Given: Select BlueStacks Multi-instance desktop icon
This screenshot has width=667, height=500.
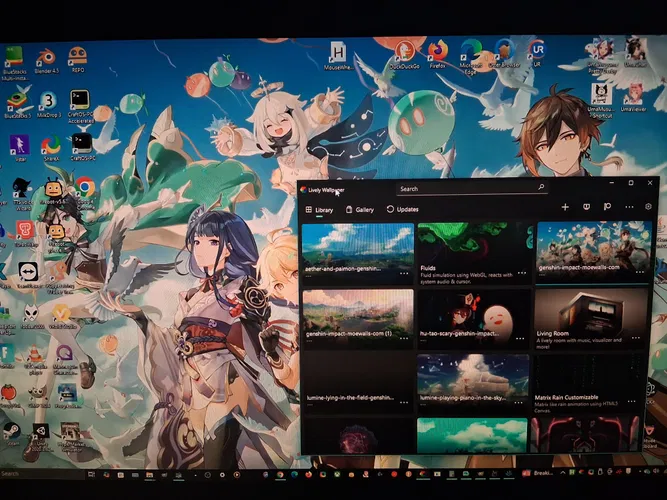Looking at the screenshot, I should tap(14, 64).
